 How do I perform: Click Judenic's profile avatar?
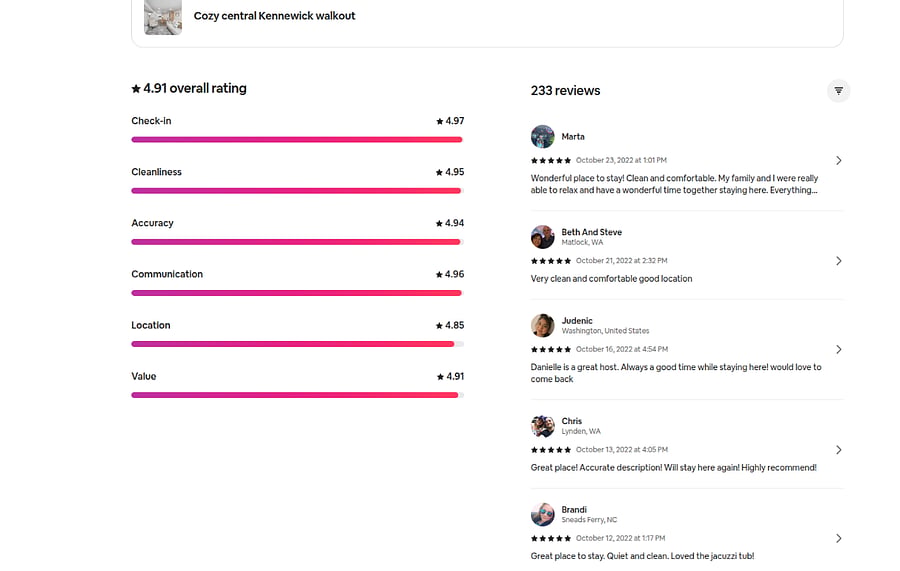click(x=542, y=325)
